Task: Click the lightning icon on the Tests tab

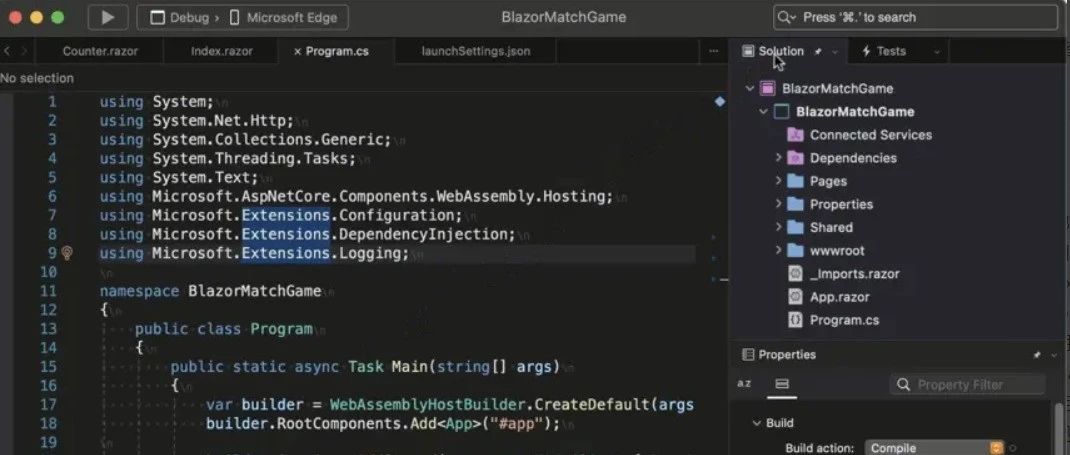Action: pos(866,51)
